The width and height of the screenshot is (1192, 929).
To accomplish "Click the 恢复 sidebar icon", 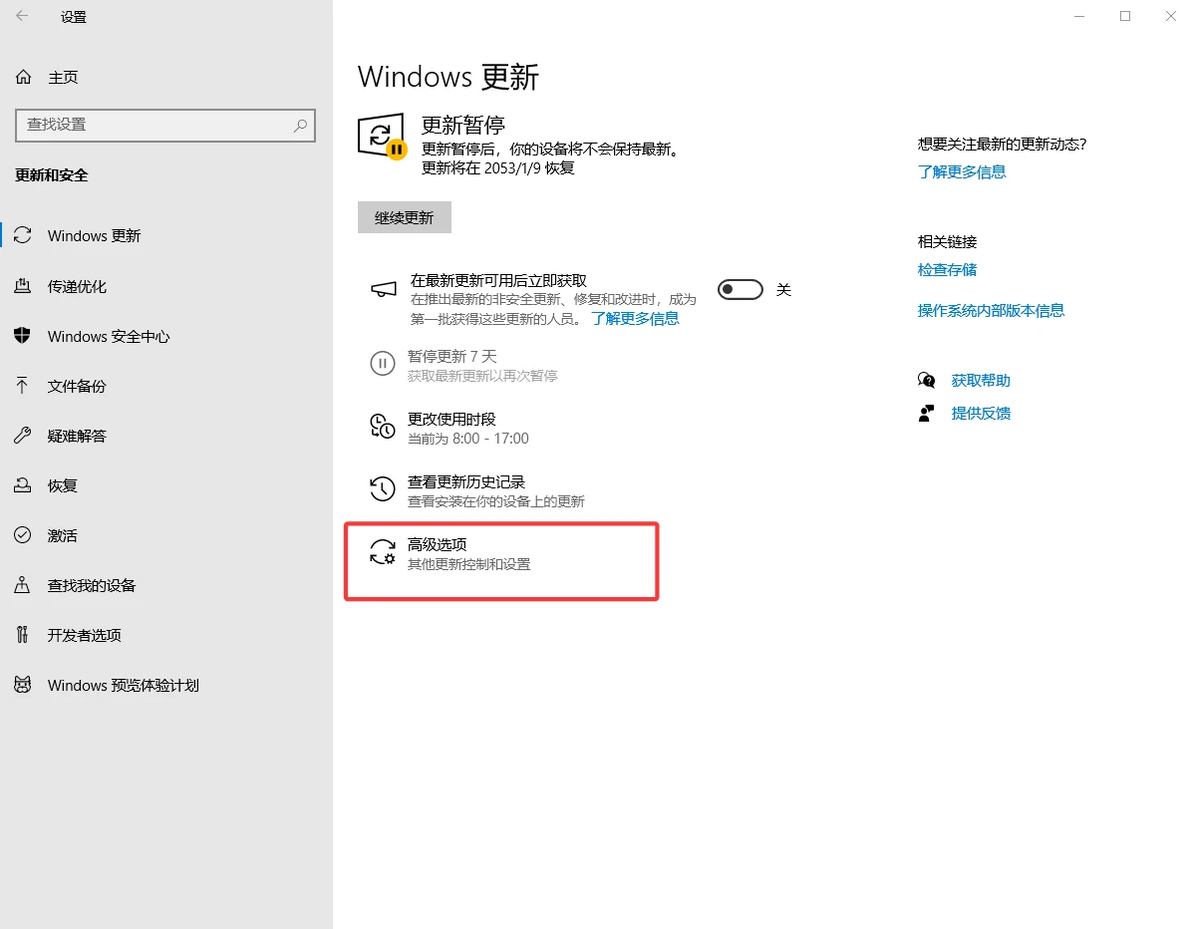I will [x=23, y=485].
